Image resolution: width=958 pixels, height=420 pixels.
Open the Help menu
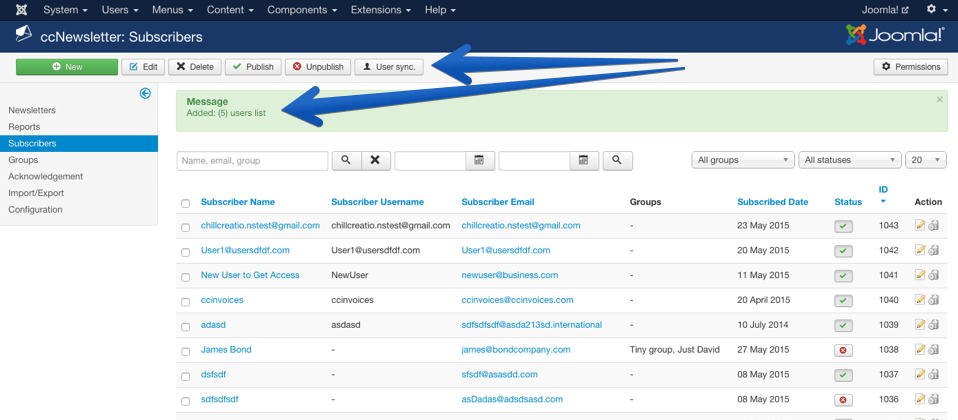441,10
